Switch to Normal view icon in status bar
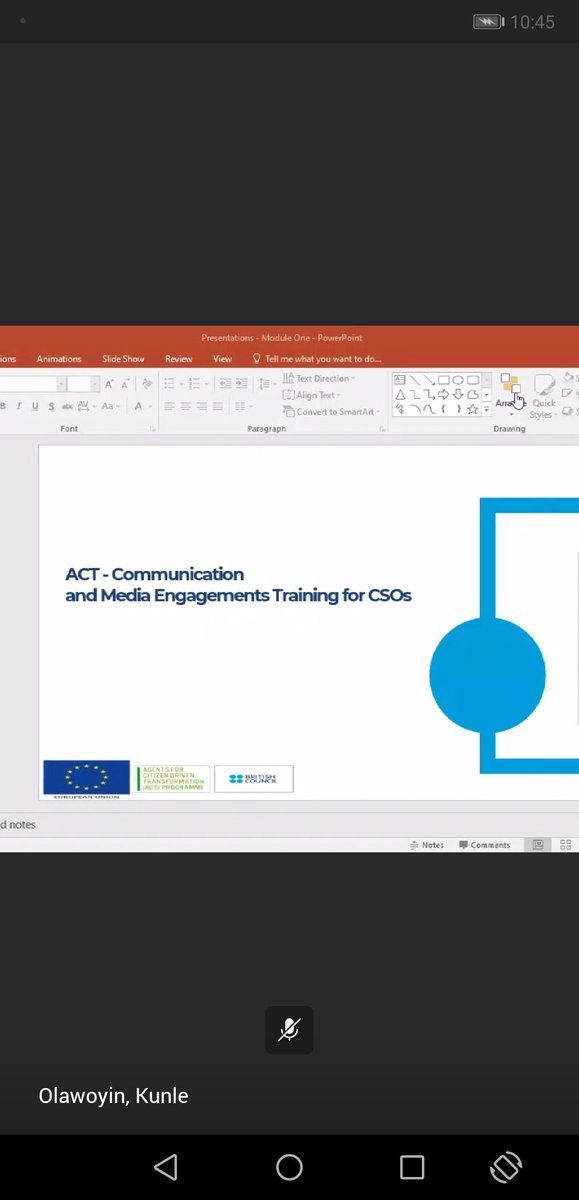579x1200 pixels. click(x=539, y=845)
